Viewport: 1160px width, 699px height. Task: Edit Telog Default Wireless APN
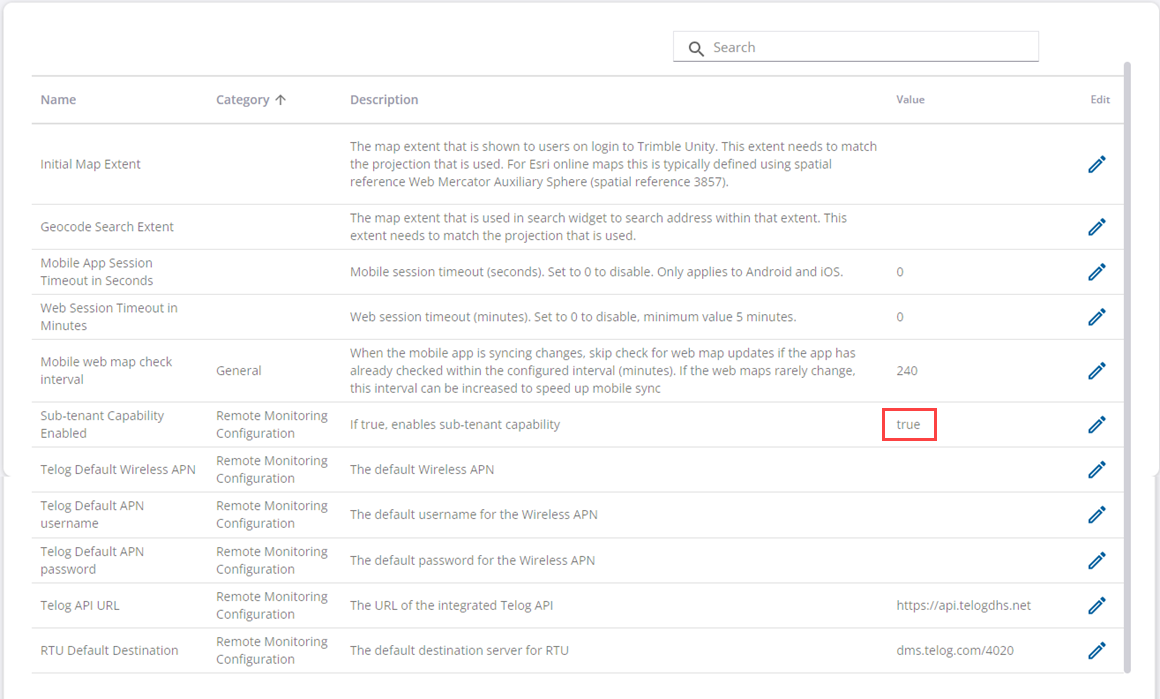(1097, 470)
